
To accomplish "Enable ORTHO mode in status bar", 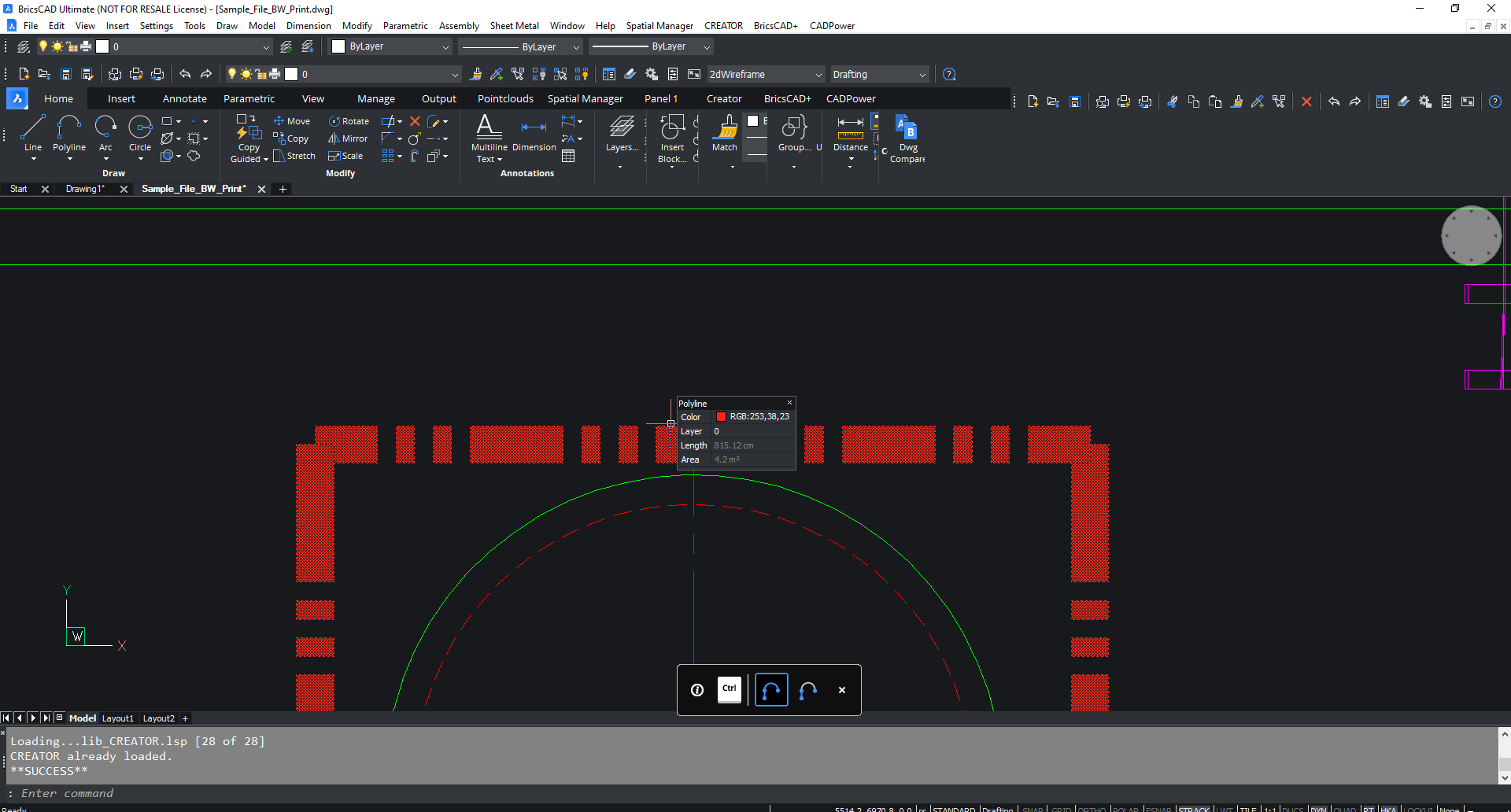I will point(1092,809).
